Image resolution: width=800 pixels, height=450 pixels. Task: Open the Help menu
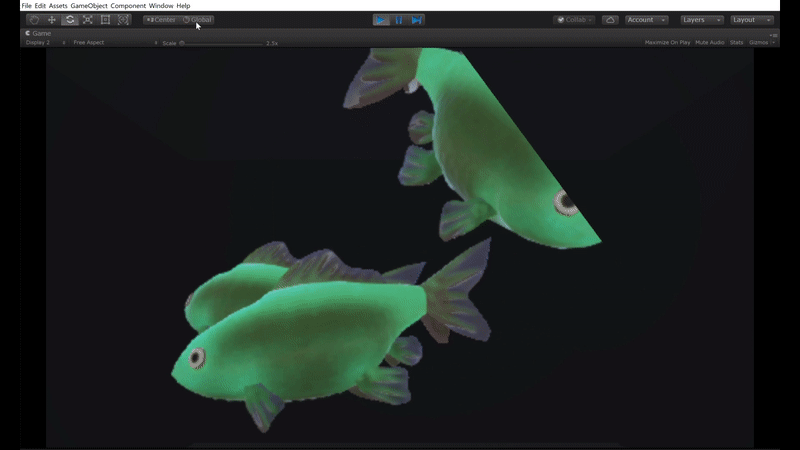(183, 6)
